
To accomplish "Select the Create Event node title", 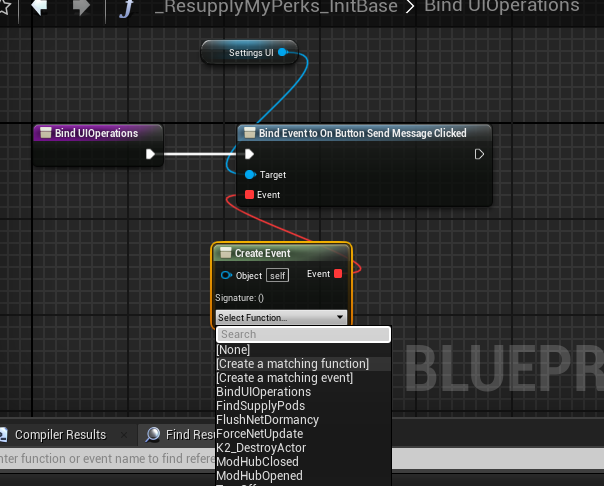I will (263, 253).
